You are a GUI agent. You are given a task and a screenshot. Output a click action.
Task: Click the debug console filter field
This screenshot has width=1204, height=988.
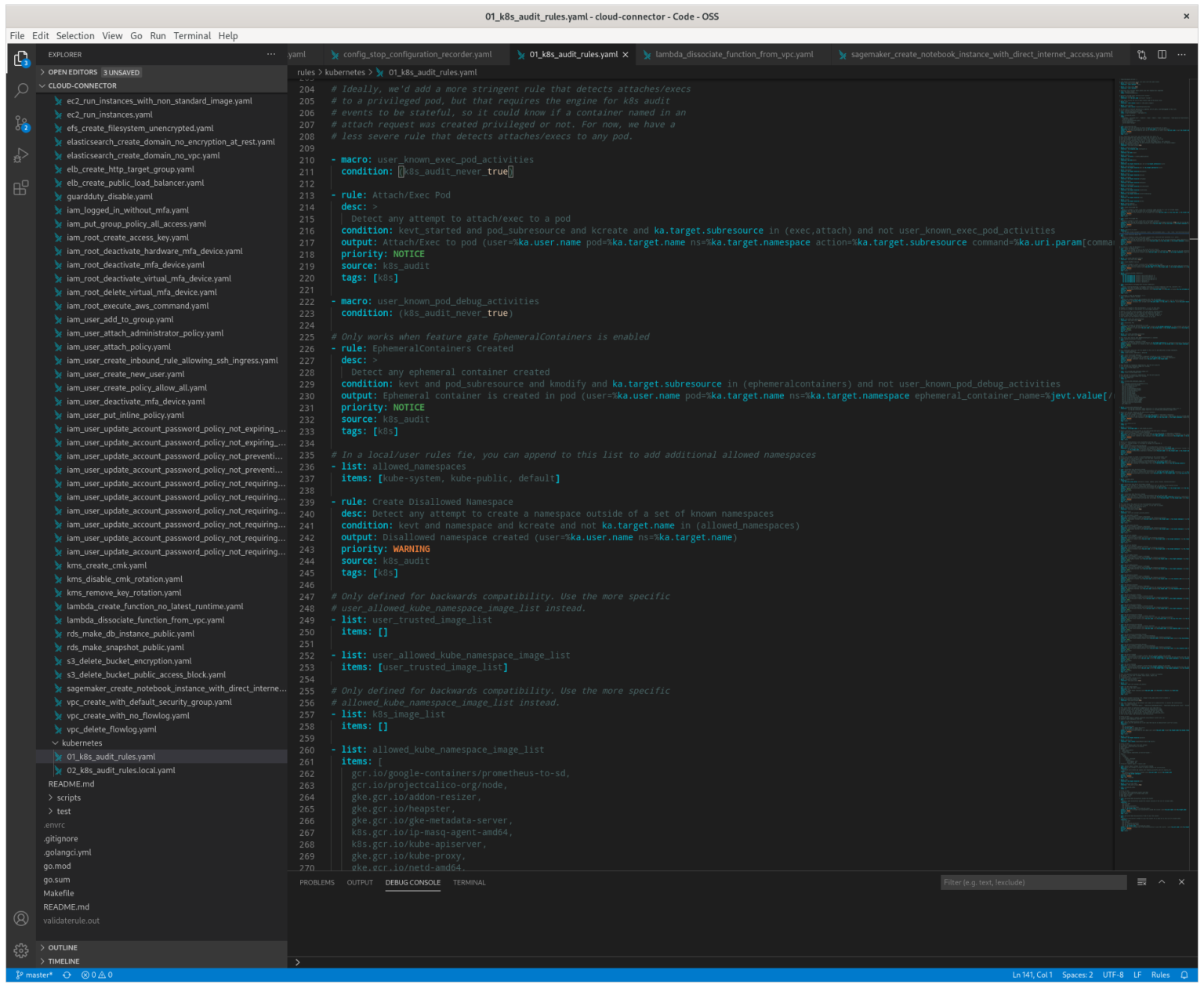(1032, 883)
